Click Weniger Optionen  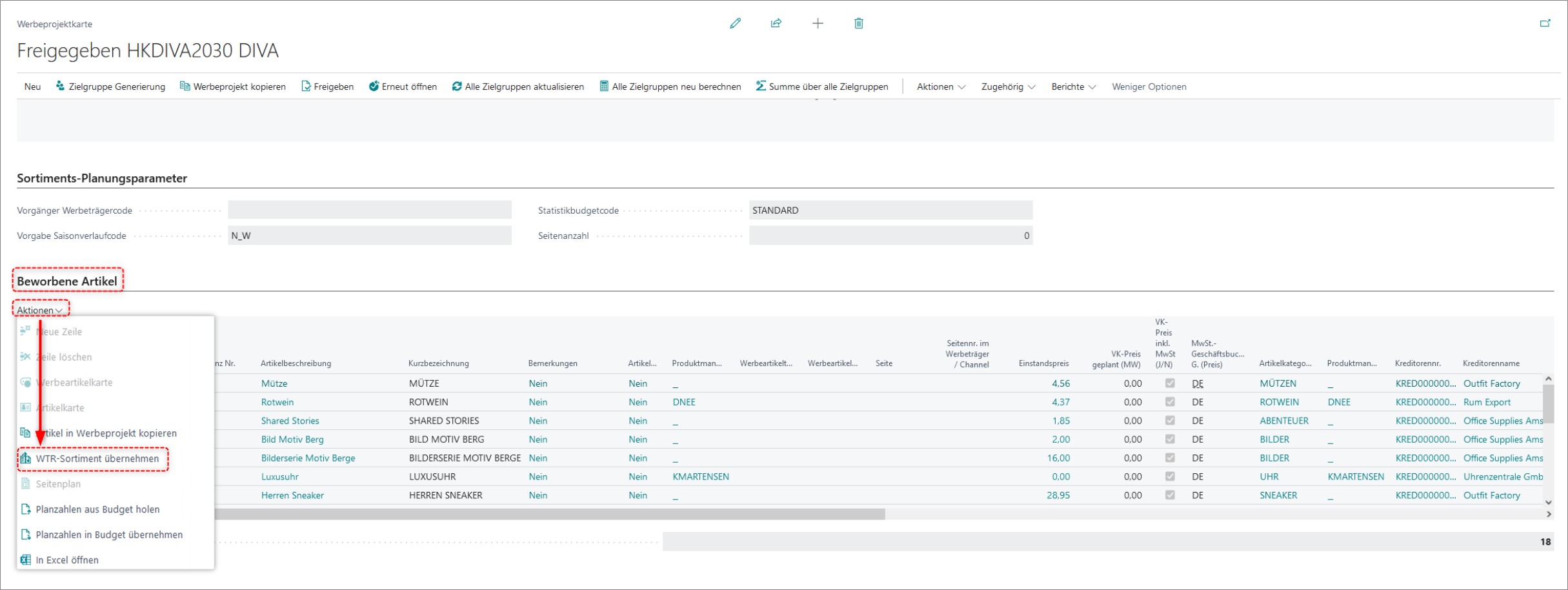coord(1149,86)
